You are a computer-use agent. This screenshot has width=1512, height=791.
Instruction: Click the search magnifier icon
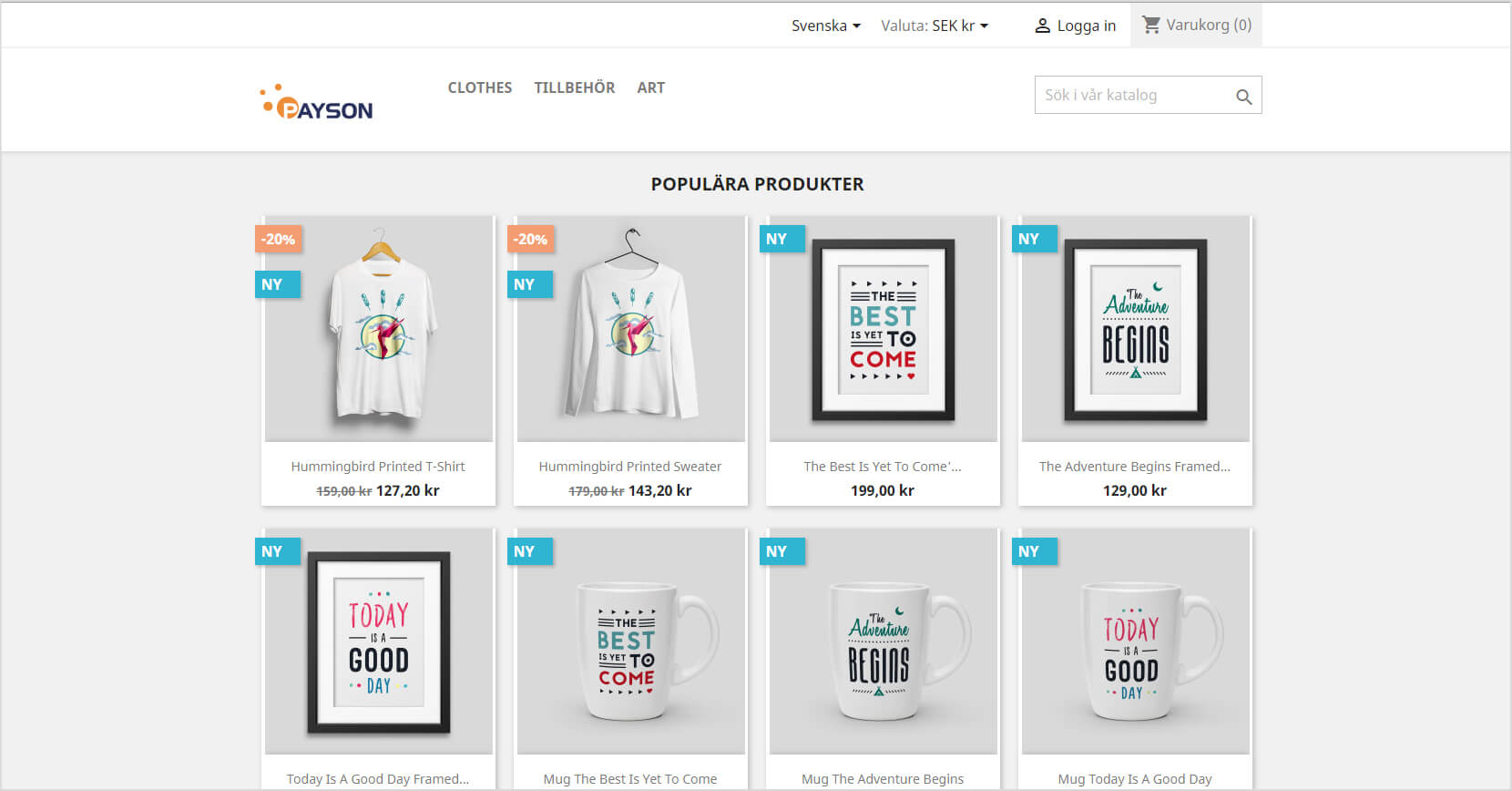tap(1243, 97)
